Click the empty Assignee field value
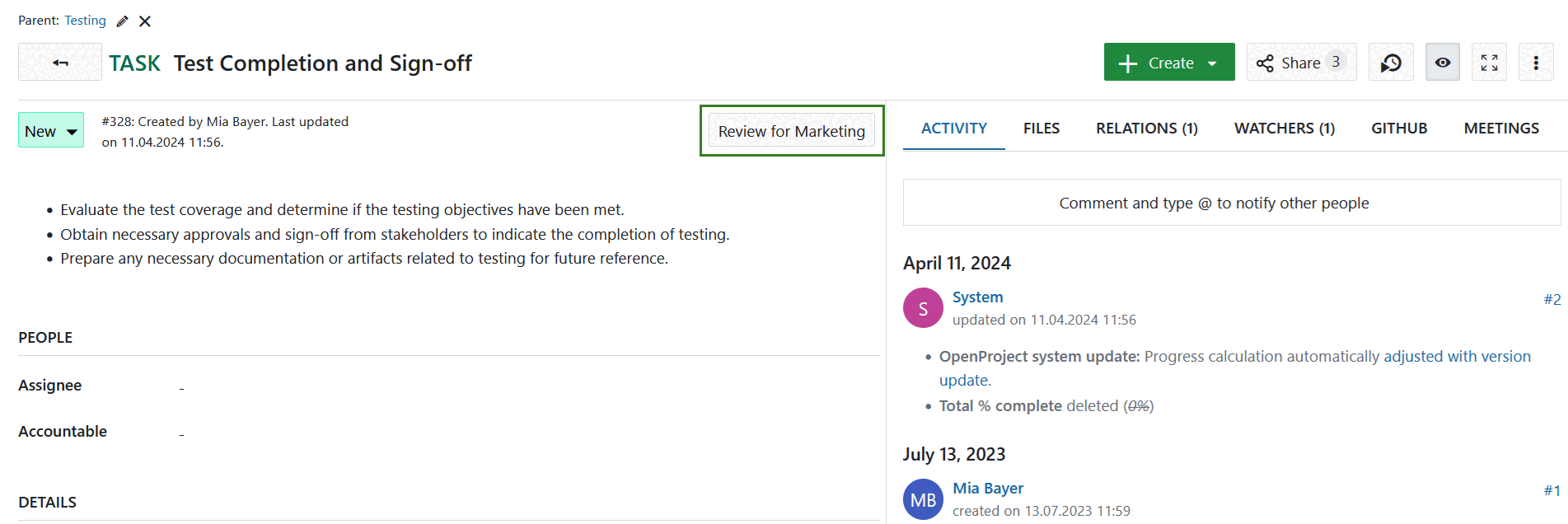 [181, 386]
